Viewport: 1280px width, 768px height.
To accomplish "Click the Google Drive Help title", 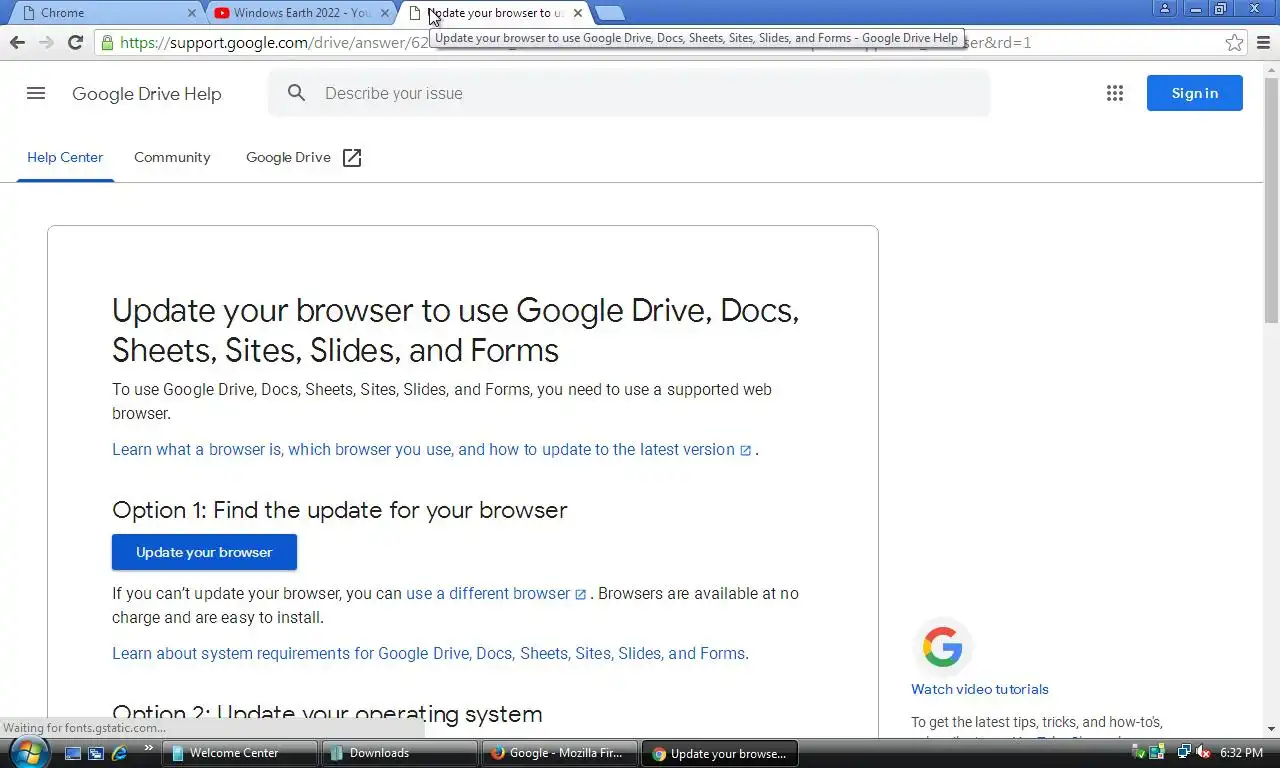I will coord(147,93).
